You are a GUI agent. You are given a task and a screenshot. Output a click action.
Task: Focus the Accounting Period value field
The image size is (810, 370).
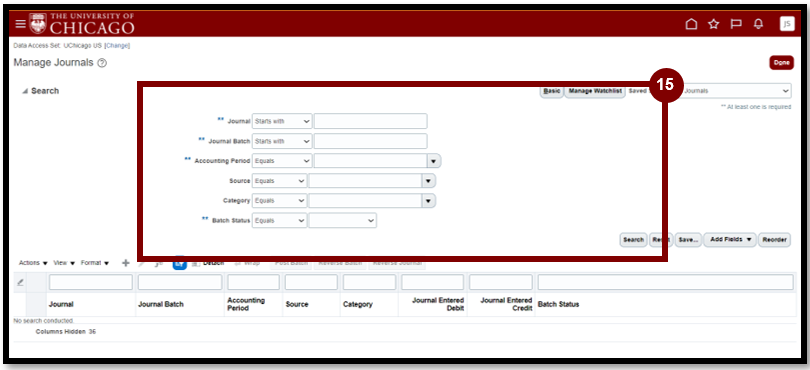pyautogui.click(x=370, y=161)
